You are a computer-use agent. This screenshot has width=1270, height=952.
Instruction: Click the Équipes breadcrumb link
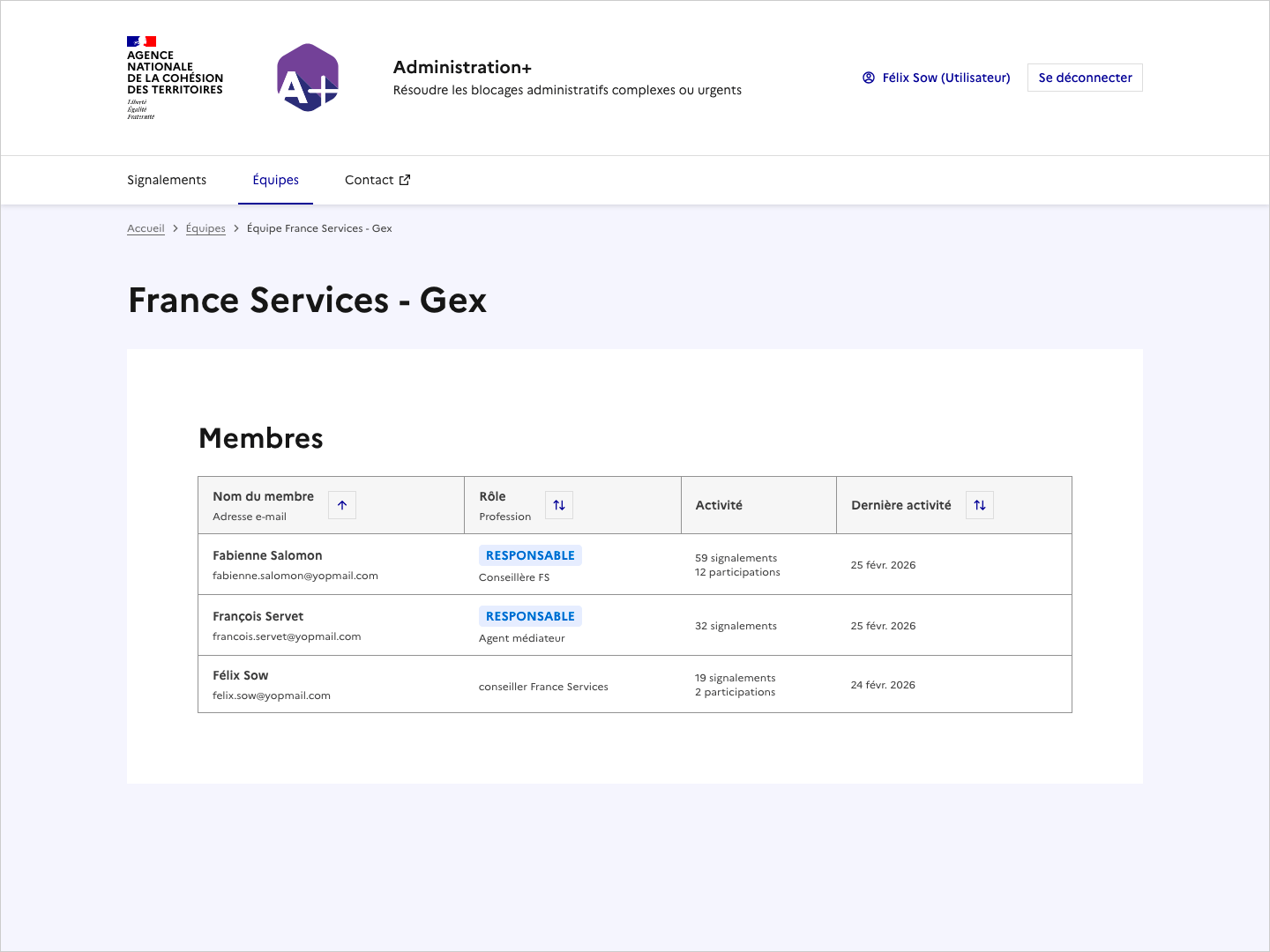tap(205, 228)
